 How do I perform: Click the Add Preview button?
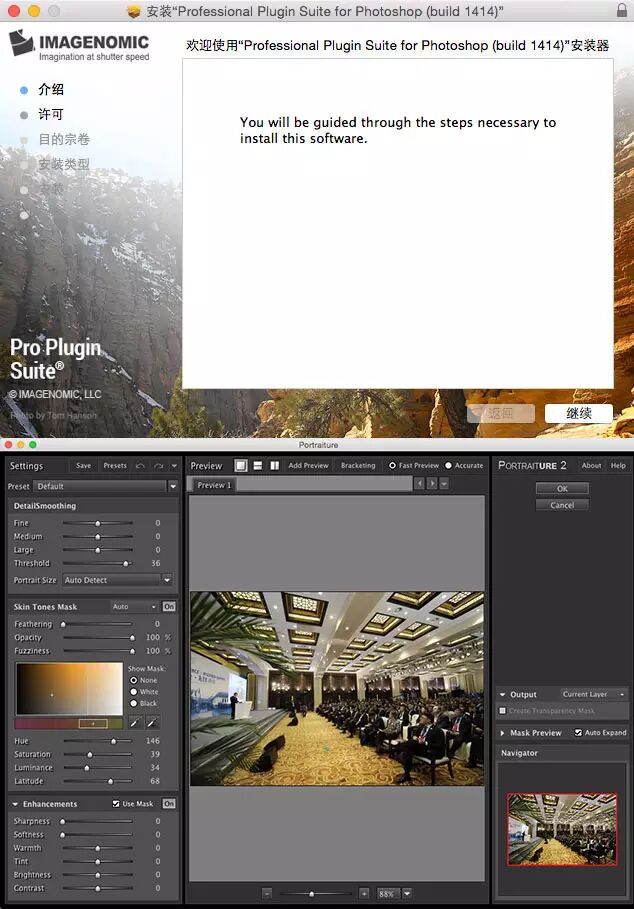308,466
